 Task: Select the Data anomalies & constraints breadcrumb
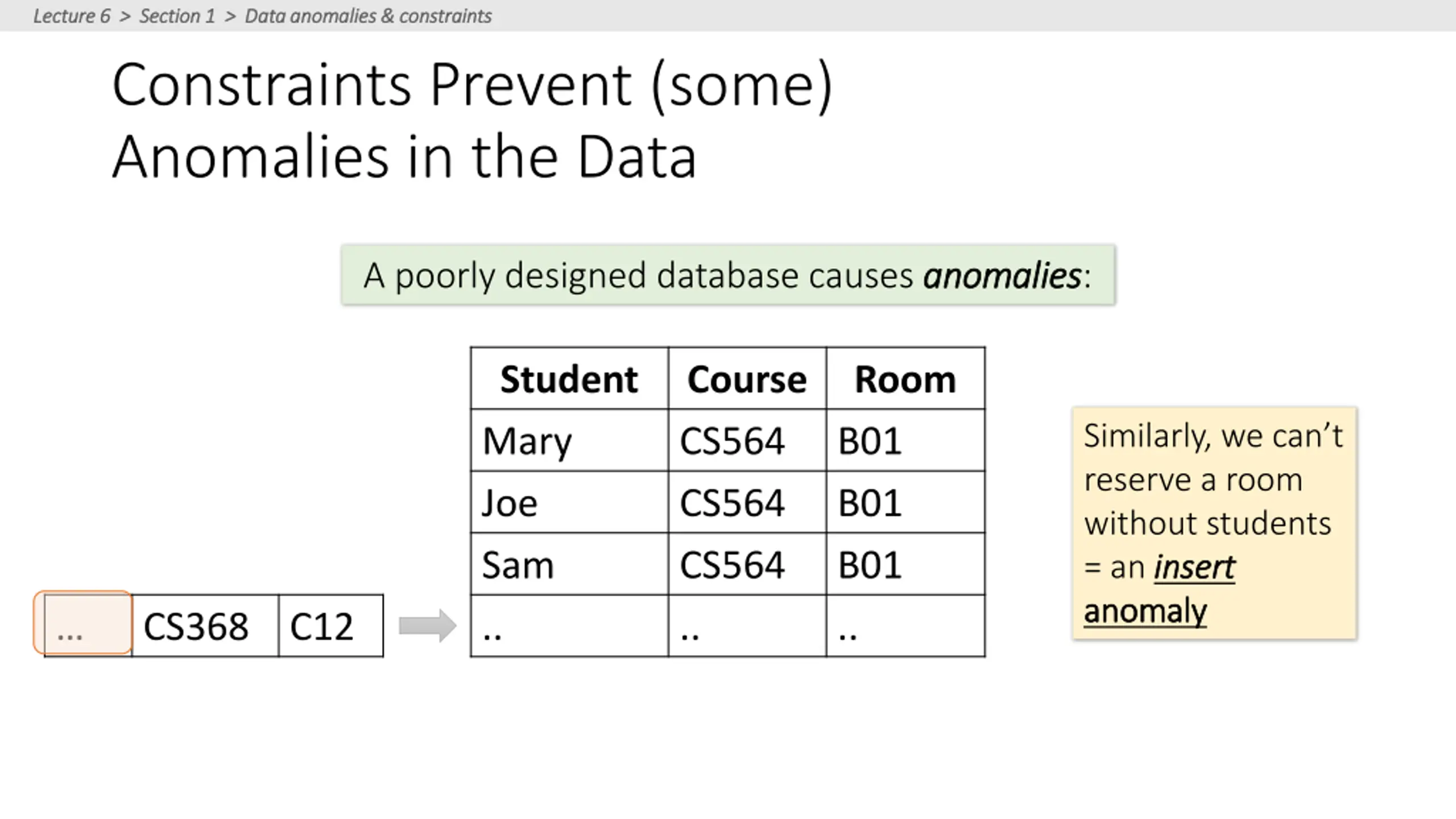coord(368,16)
